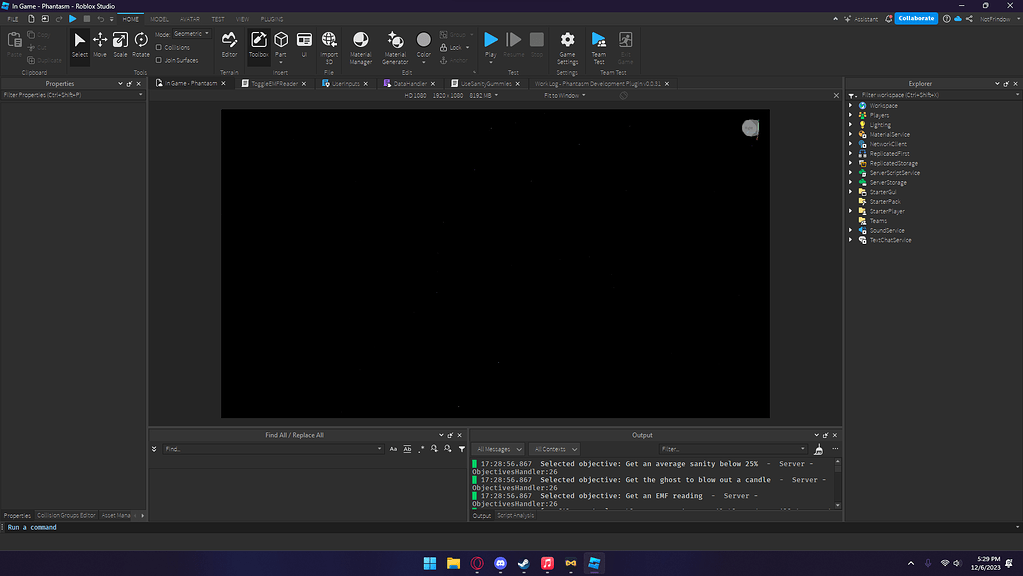This screenshot has height=576, width=1023.
Task: Open the All Messages filter dropdown
Action: 497,448
